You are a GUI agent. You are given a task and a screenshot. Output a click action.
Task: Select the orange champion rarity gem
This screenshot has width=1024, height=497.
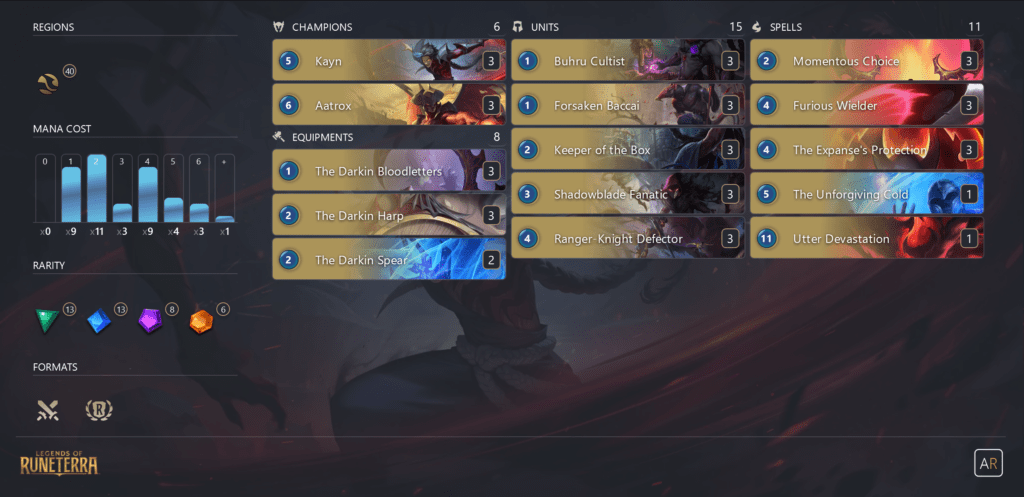[201, 321]
